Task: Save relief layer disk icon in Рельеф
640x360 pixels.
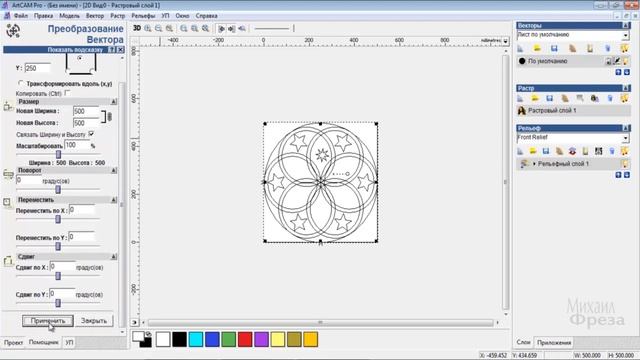Action: [546, 151]
